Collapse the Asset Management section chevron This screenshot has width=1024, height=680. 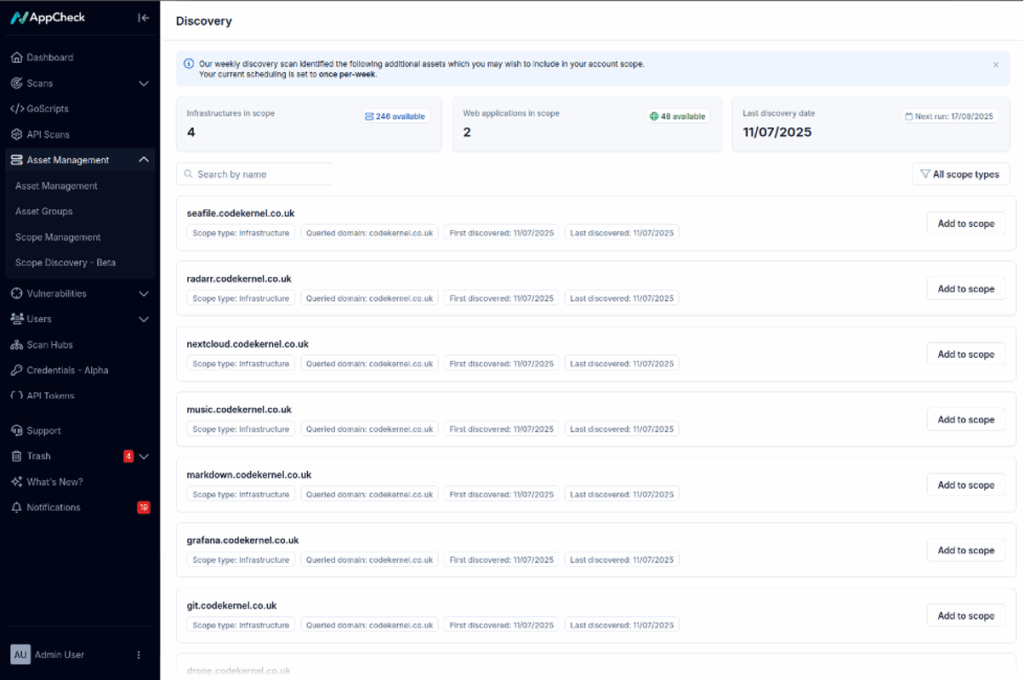(144, 160)
